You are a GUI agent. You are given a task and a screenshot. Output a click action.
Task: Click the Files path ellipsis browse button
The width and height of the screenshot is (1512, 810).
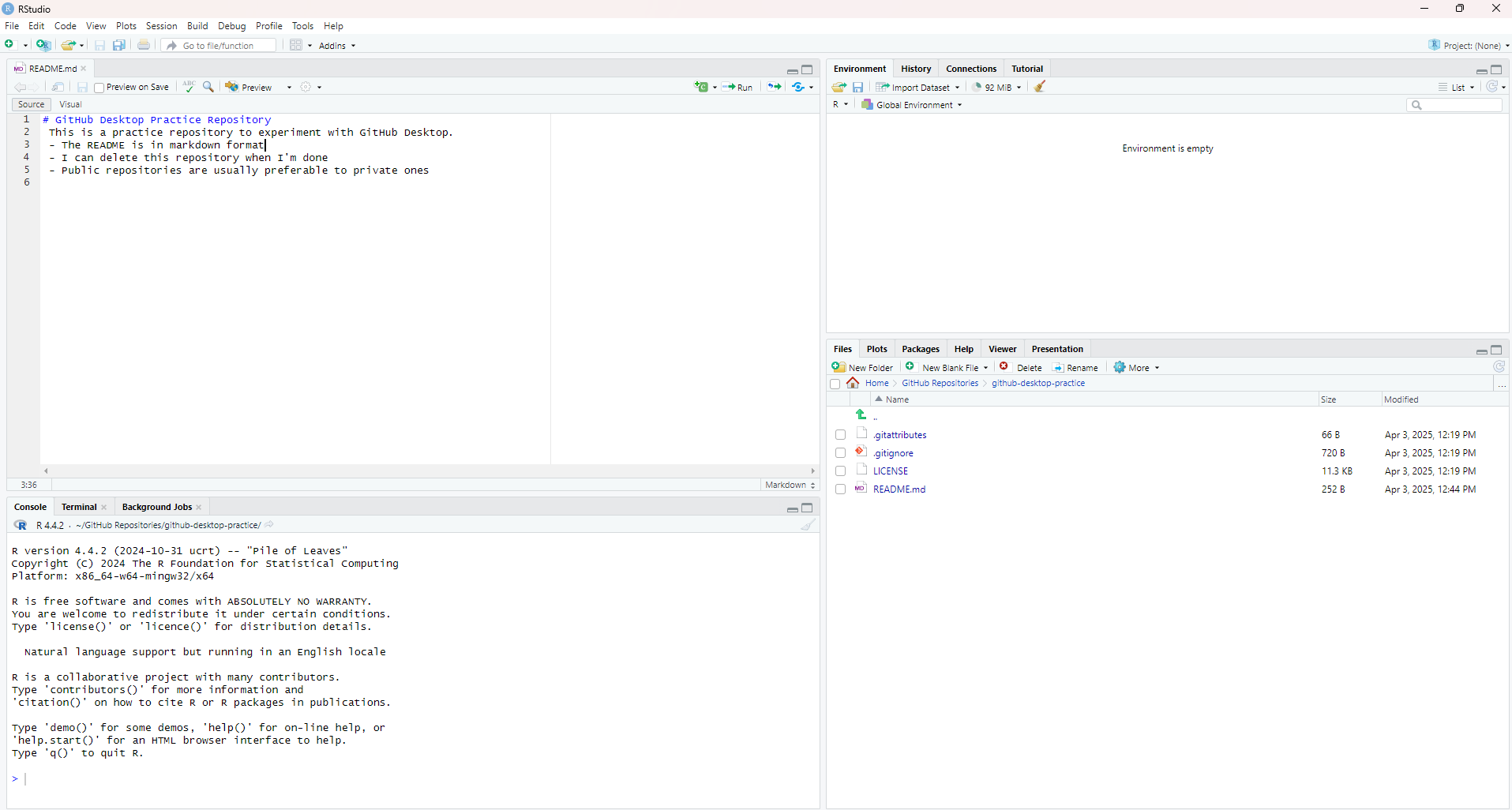pyautogui.click(x=1502, y=384)
